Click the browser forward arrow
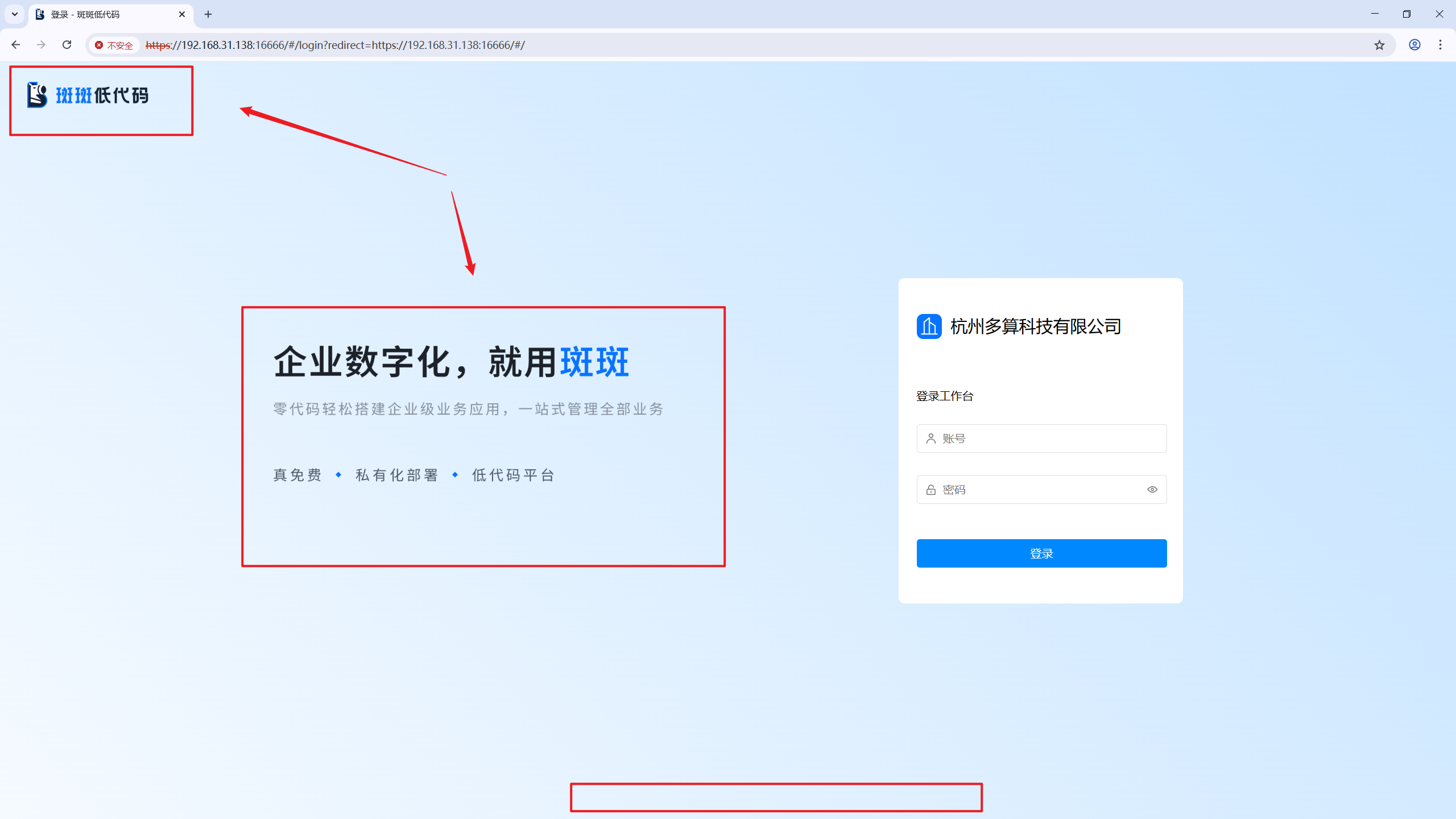The image size is (1456, 819). pos(41,45)
